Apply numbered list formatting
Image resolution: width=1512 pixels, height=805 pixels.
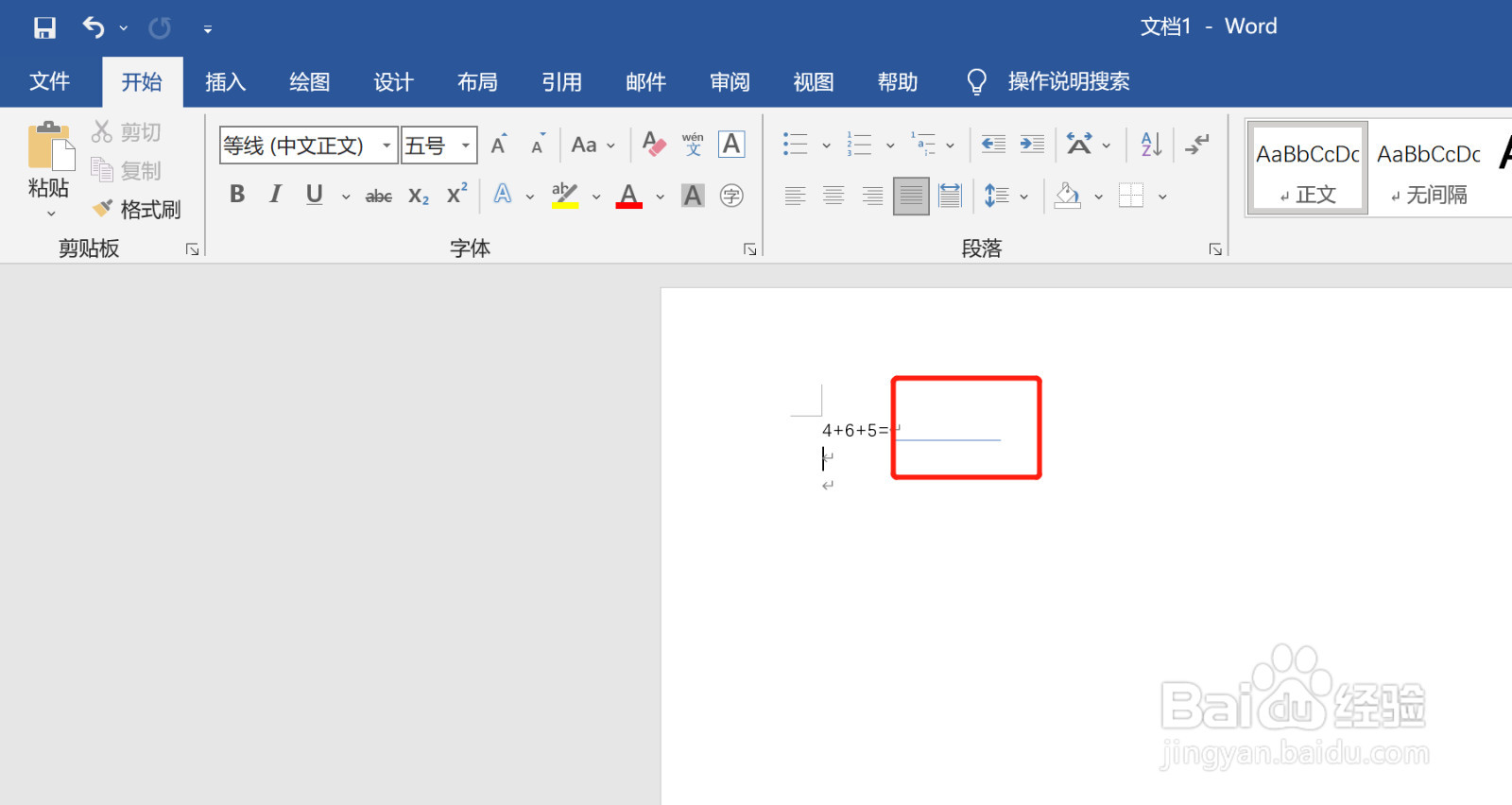[x=859, y=145]
